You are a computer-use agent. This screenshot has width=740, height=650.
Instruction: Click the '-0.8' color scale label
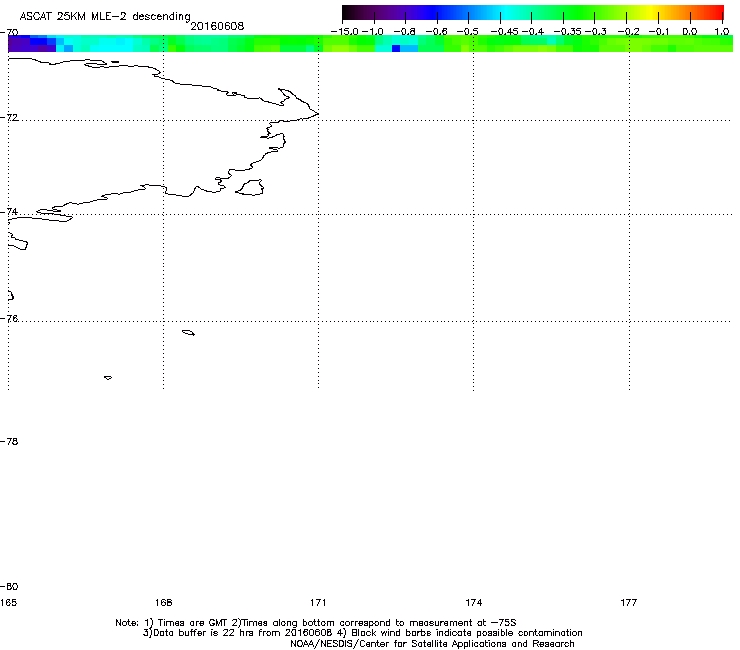pyautogui.click(x=404, y=32)
